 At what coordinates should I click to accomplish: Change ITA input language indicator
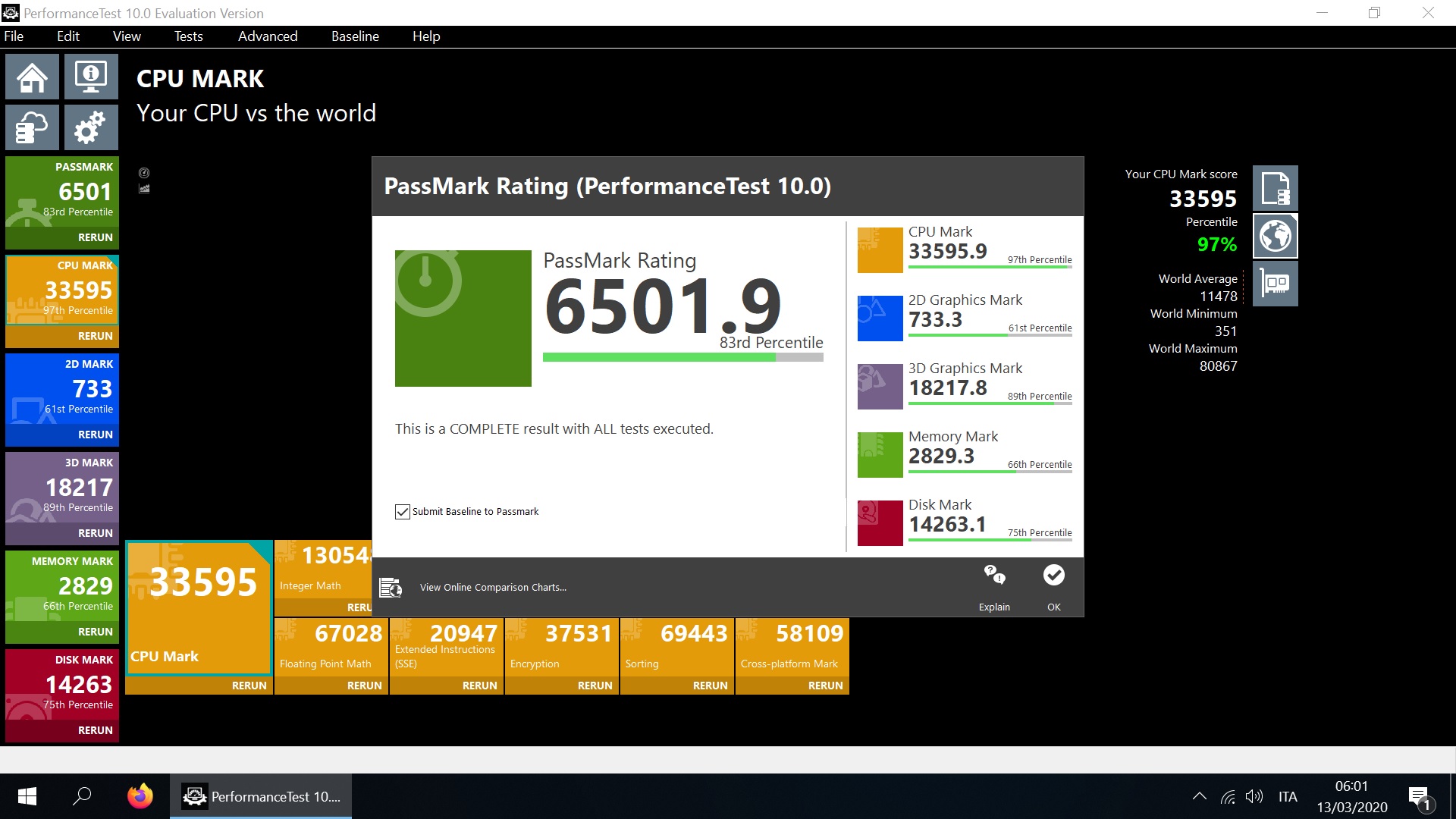click(1288, 796)
